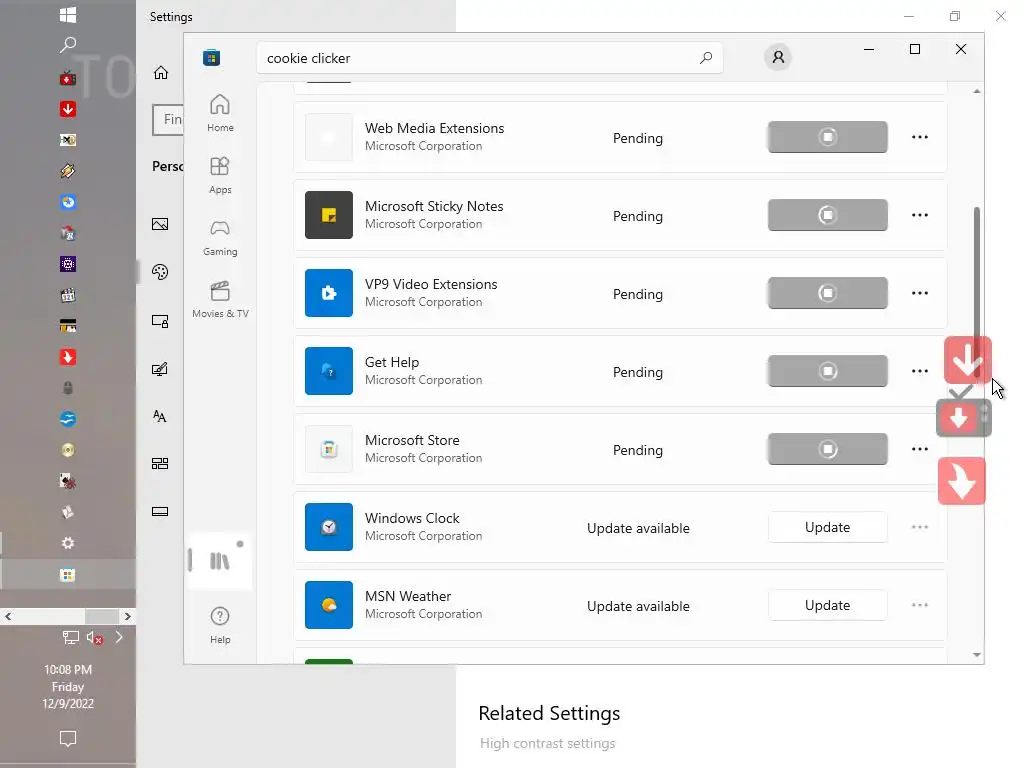Viewport: 1024px width, 768px height.
Task: Open Help in Store sidebar
Action: tap(220, 625)
